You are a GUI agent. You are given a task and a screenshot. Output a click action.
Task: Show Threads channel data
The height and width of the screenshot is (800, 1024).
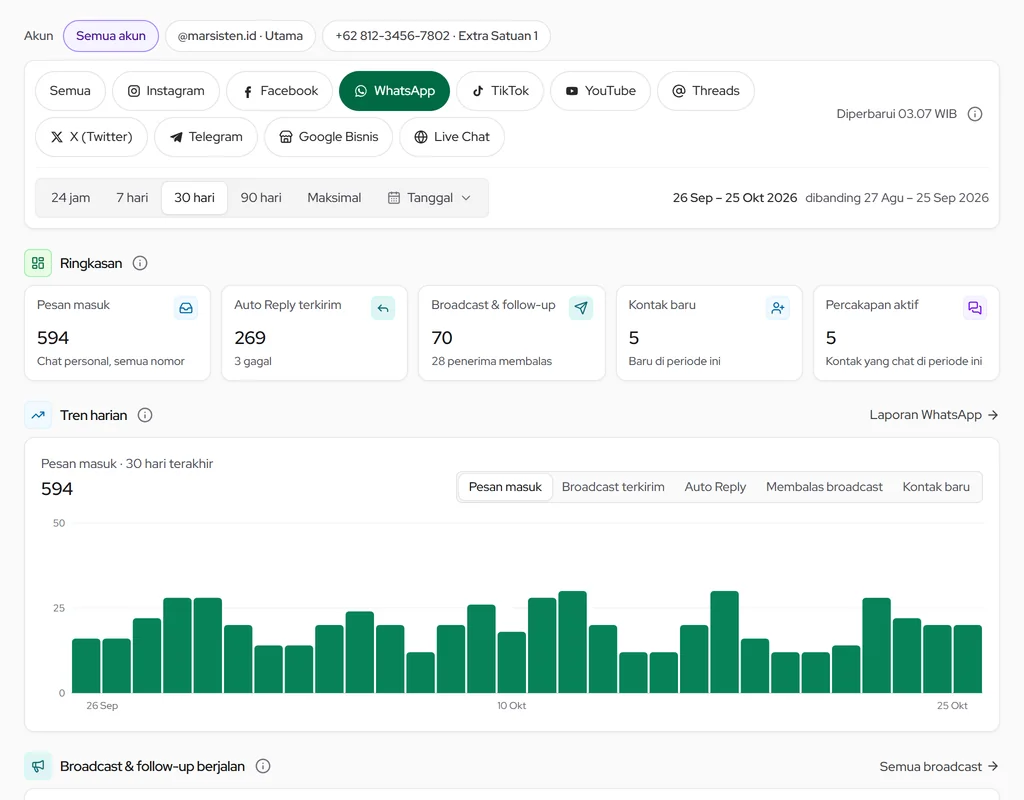click(x=706, y=91)
